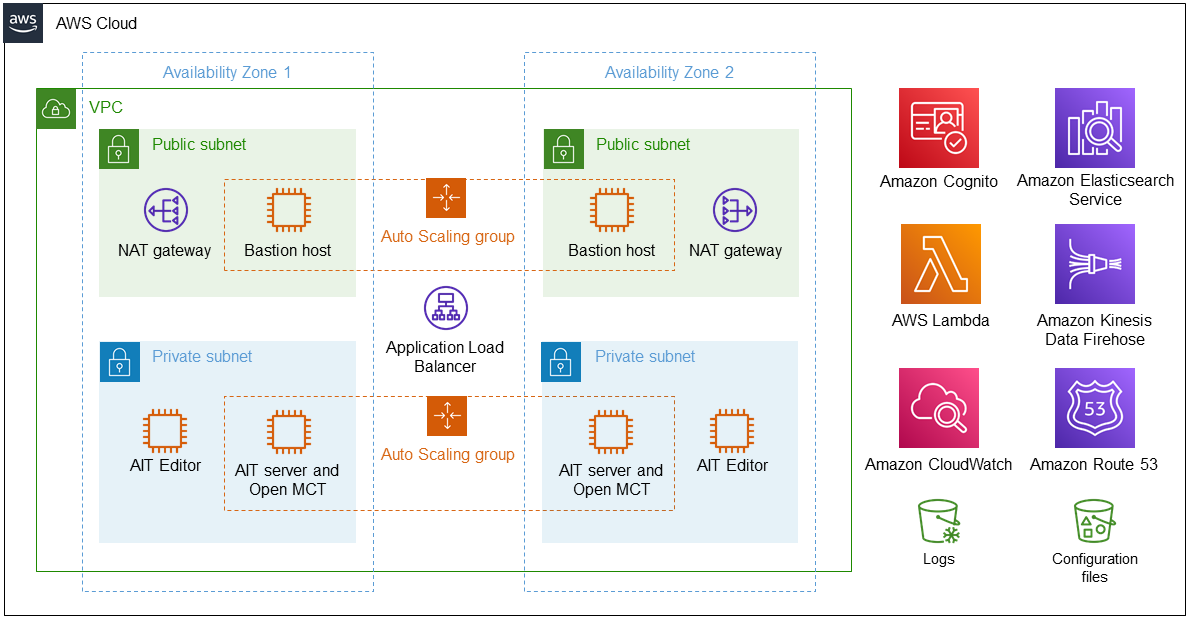Click the 'Logs' label
The image size is (1190, 620).
coord(939,559)
